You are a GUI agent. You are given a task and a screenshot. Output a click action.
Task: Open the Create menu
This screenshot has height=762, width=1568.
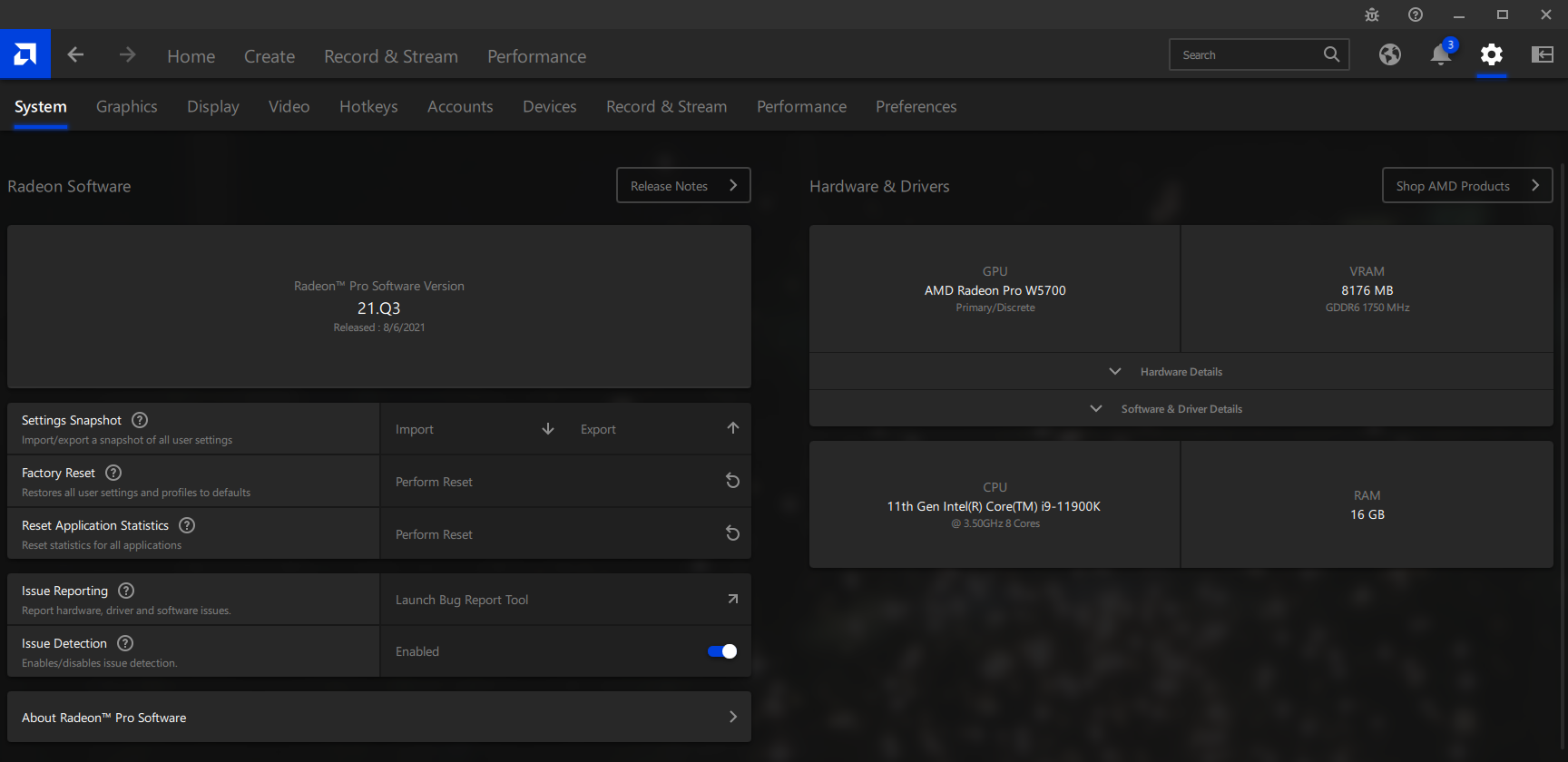pyautogui.click(x=269, y=56)
